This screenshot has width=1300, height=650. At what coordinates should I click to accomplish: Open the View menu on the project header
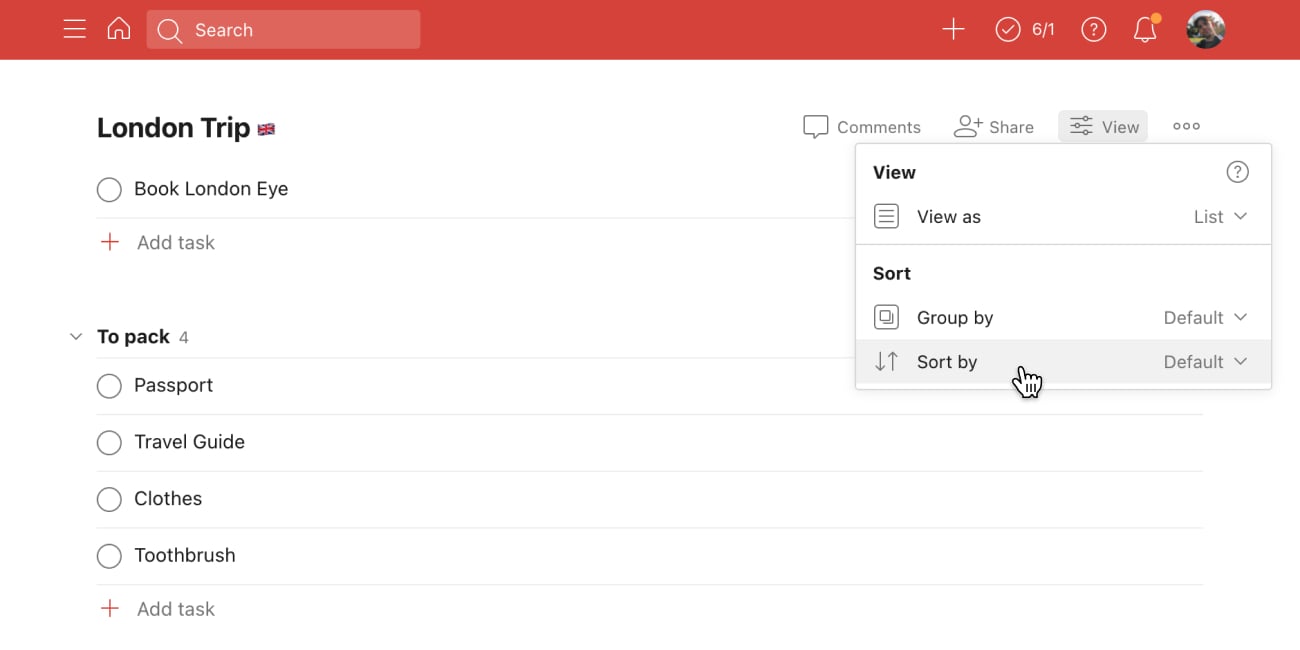(1103, 126)
